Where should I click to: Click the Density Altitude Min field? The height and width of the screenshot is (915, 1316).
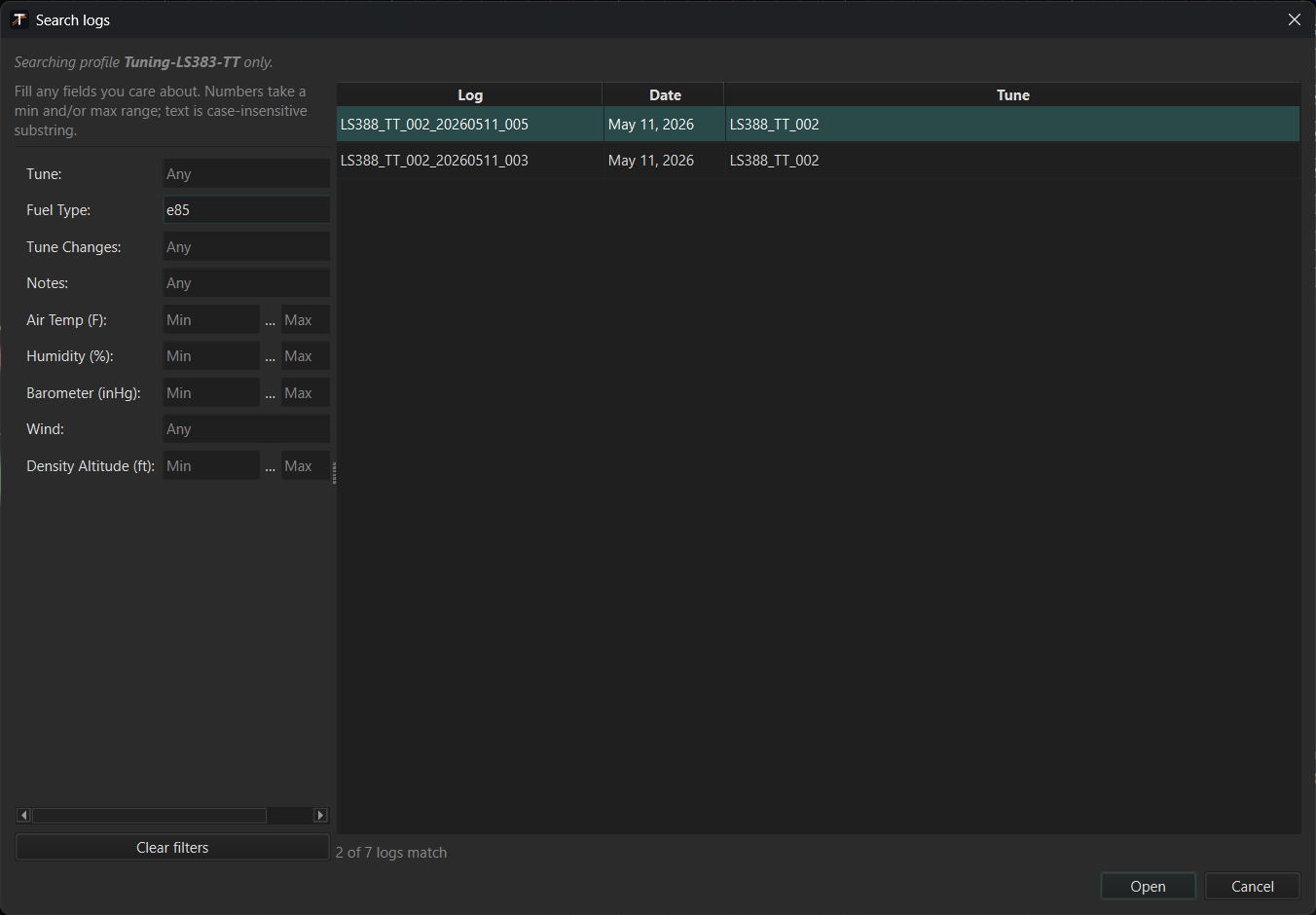211,466
